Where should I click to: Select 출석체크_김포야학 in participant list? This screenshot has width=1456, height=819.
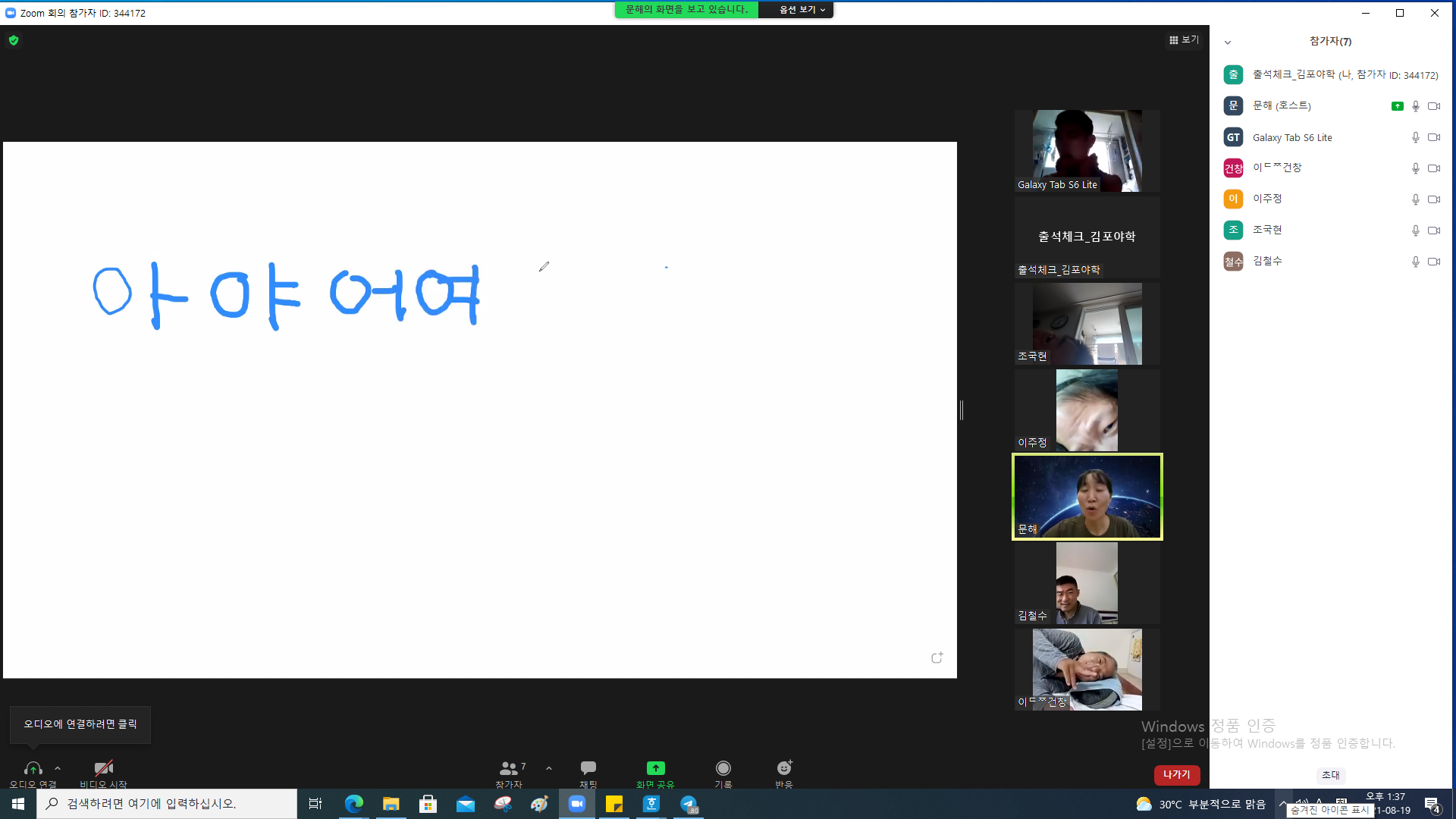pyautogui.click(x=1331, y=74)
